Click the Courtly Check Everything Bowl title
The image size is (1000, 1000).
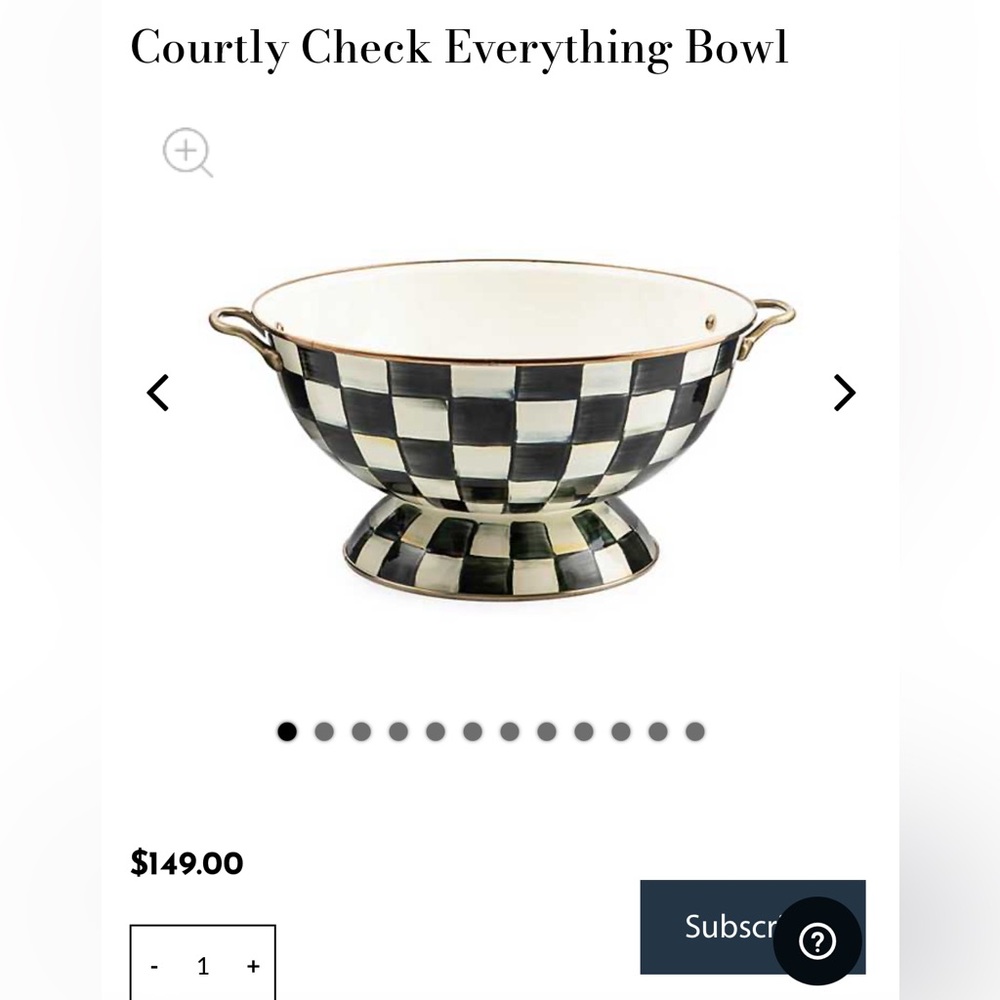pos(459,47)
